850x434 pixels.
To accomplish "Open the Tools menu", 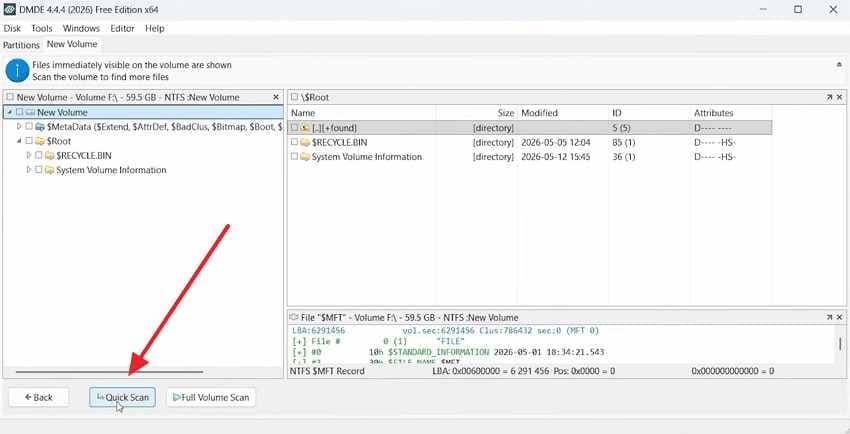I will pyautogui.click(x=42, y=29).
